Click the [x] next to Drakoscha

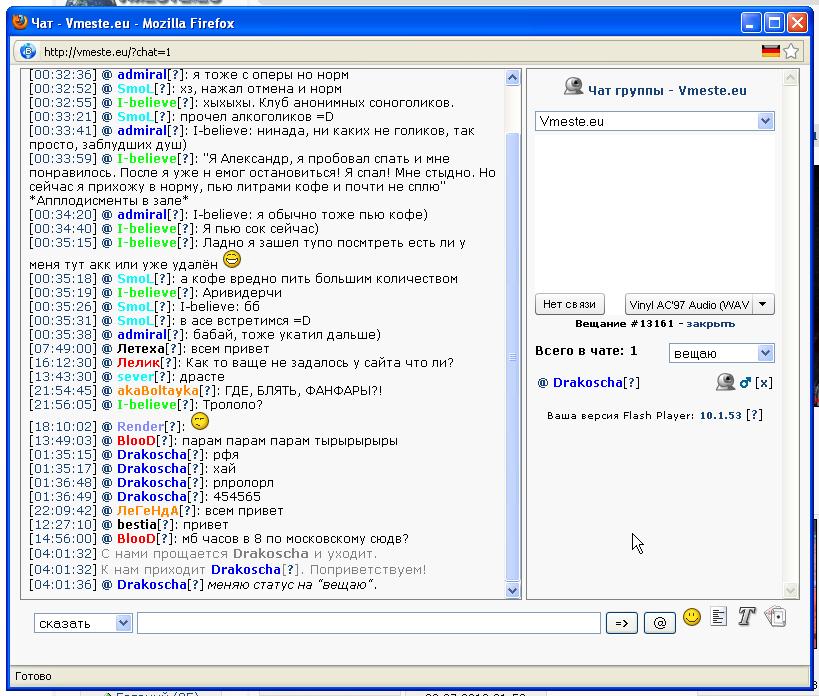tap(763, 383)
